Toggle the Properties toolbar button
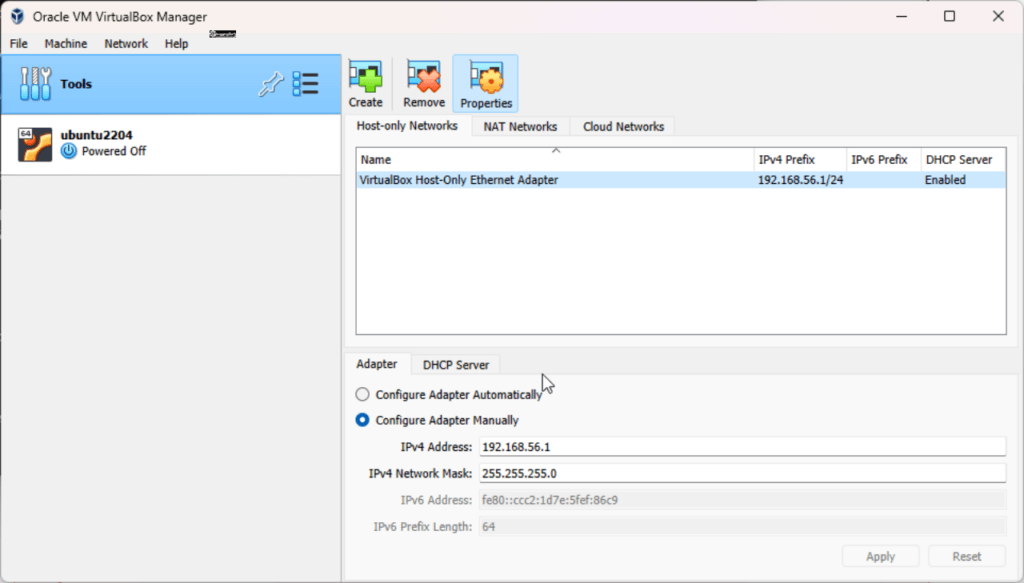The width and height of the screenshot is (1024, 583). 486,84
